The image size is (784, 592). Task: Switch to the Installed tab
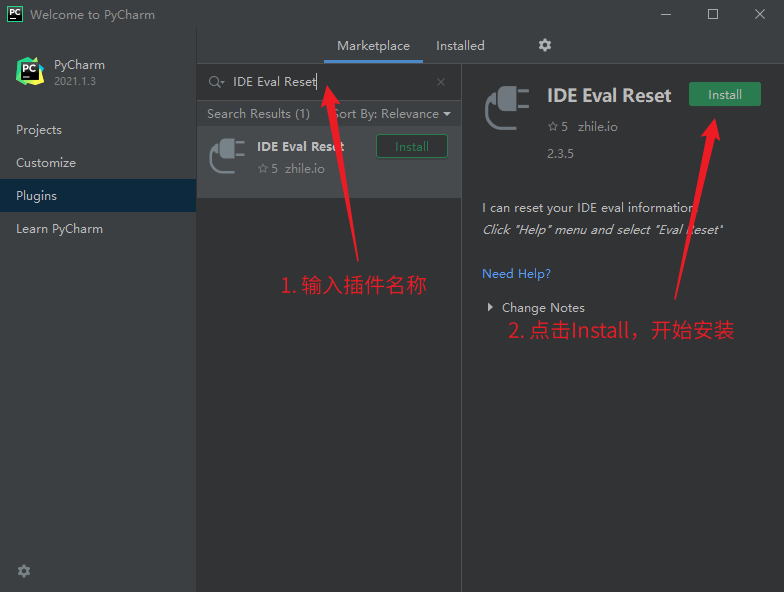pos(460,46)
